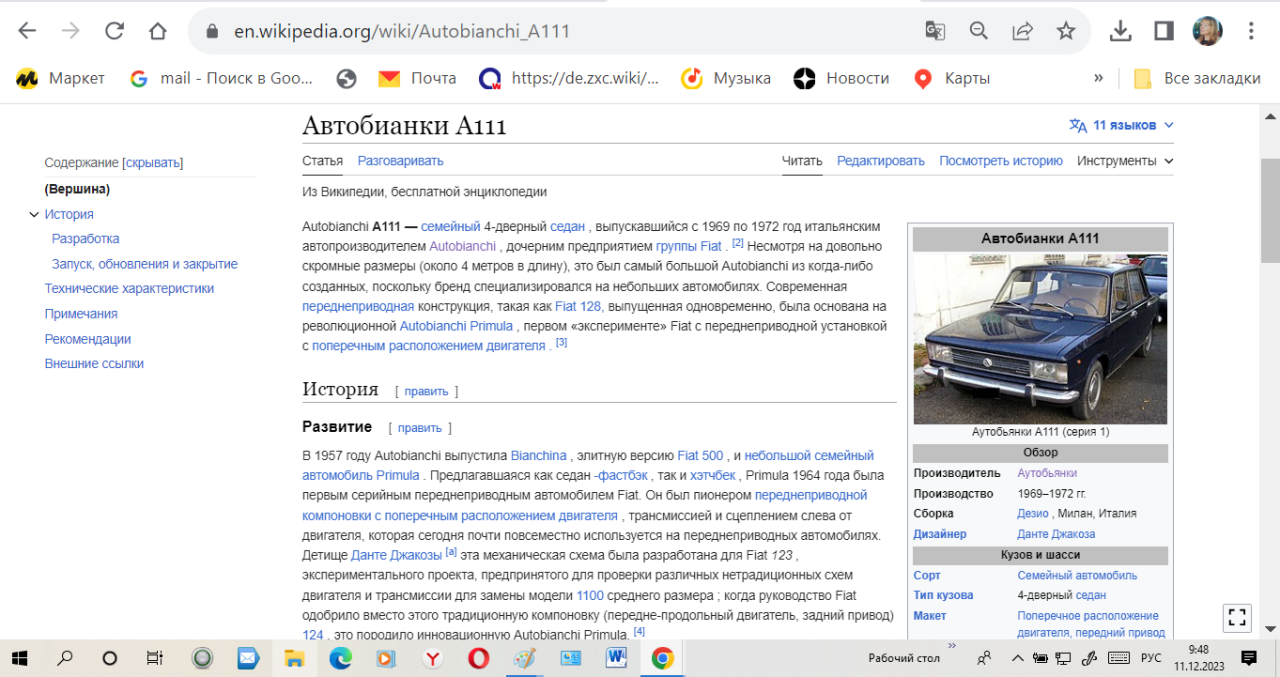Jump to Примечания in contents
The width and height of the screenshot is (1280, 677).
tap(81, 313)
